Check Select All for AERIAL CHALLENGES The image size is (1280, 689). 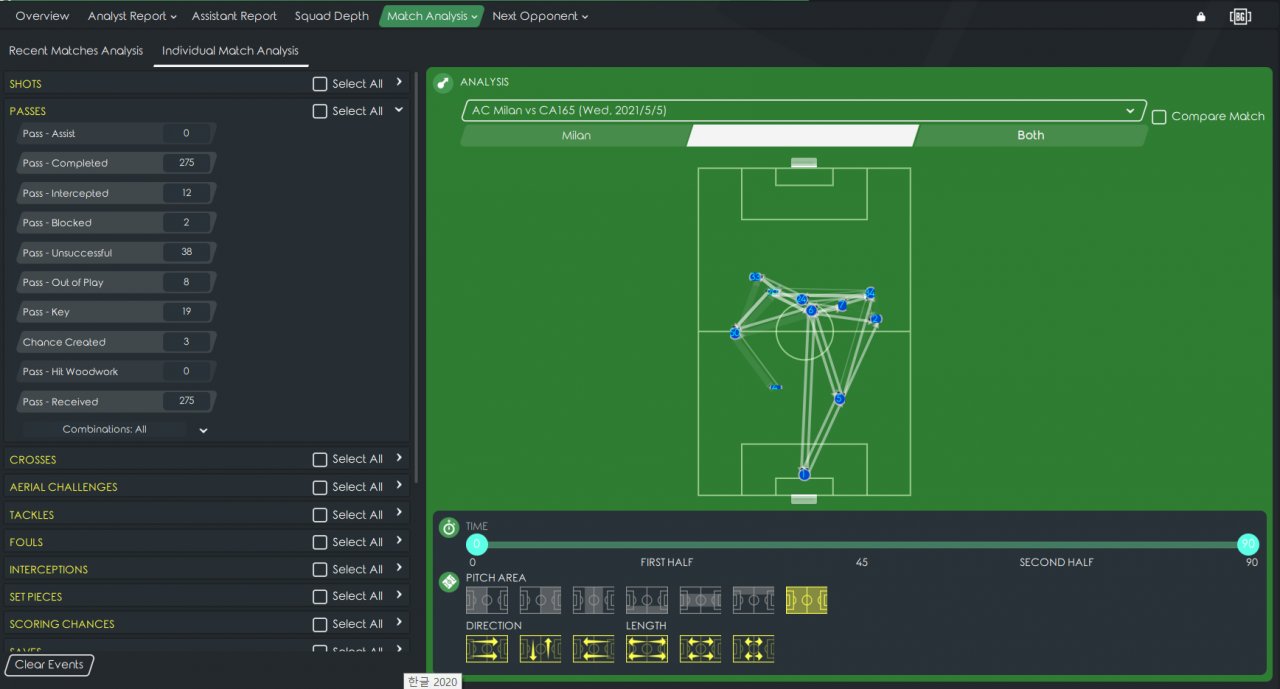[320, 487]
